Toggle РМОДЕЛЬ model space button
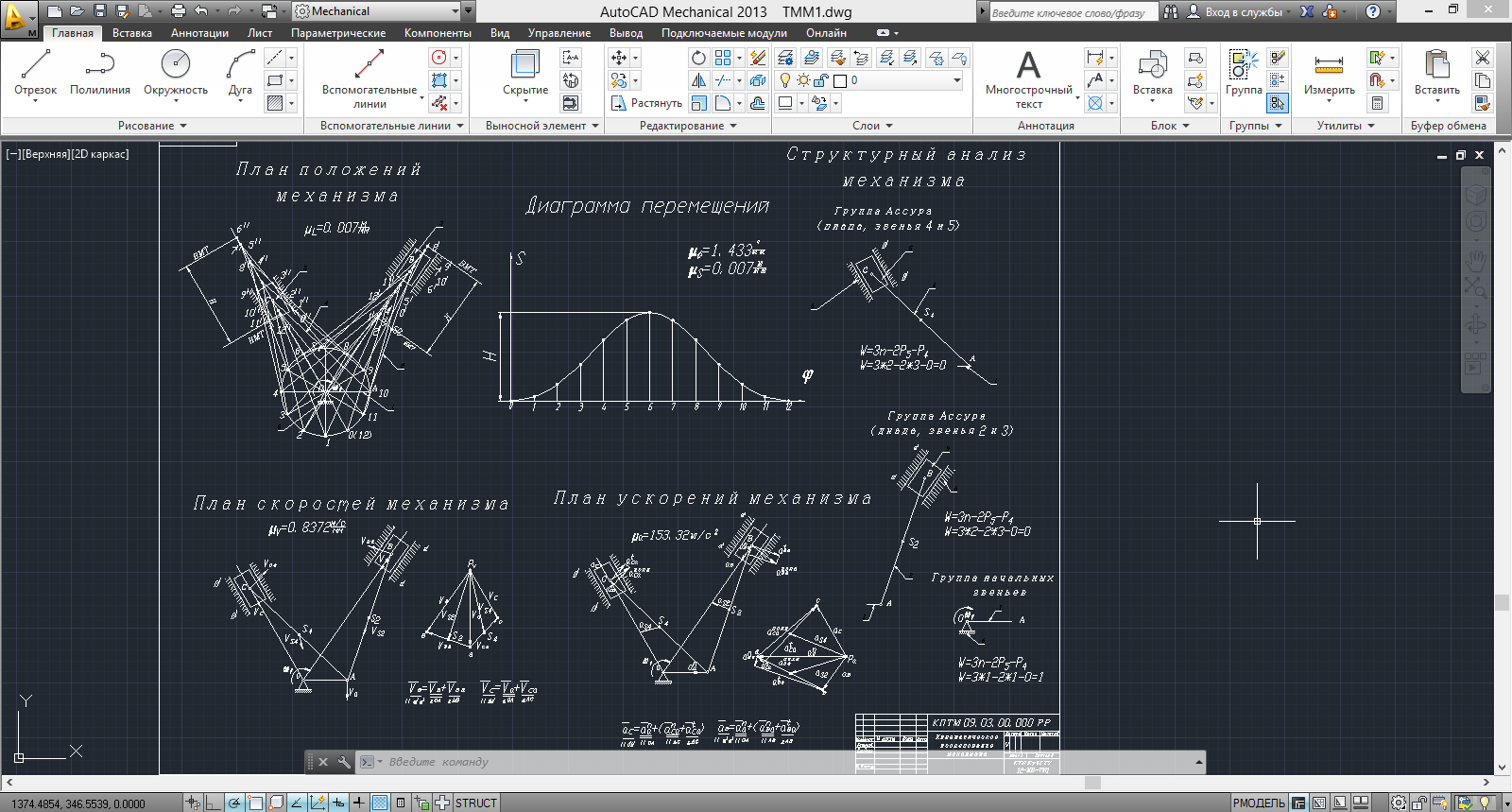 (x=1259, y=803)
